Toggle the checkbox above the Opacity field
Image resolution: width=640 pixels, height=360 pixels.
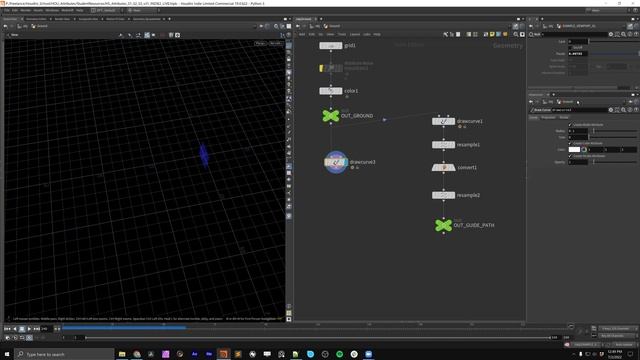pos(570,156)
